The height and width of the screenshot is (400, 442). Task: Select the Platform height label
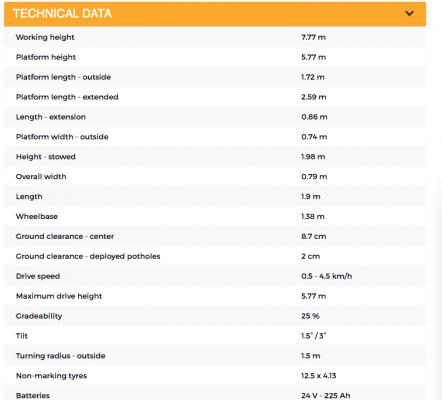pyautogui.click(x=46, y=57)
